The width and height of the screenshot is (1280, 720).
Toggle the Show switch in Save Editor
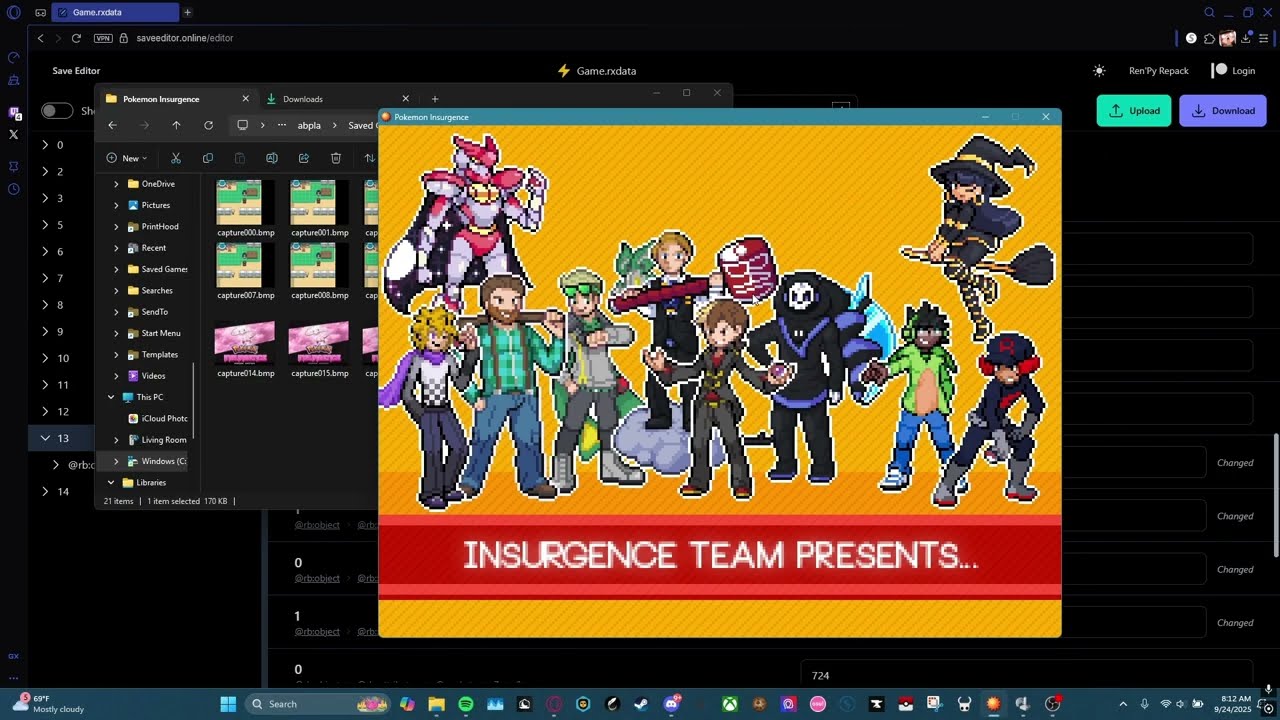[x=57, y=111]
